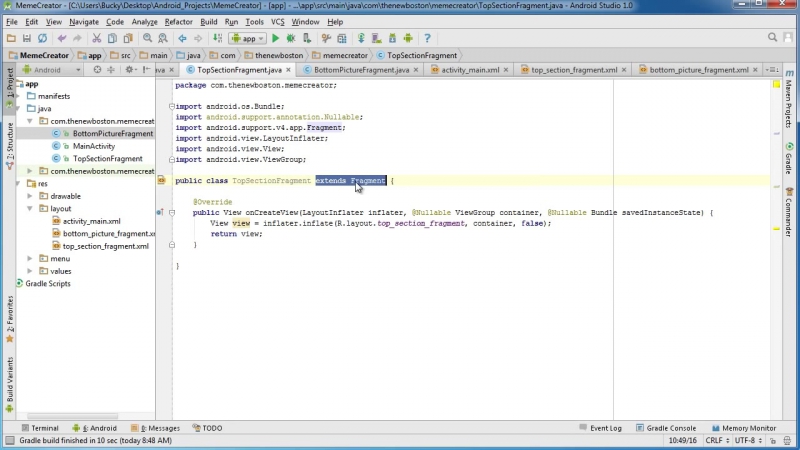Open the Terminal tool window
Image resolution: width=800 pixels, height=450 pixels.
(40, 428)
